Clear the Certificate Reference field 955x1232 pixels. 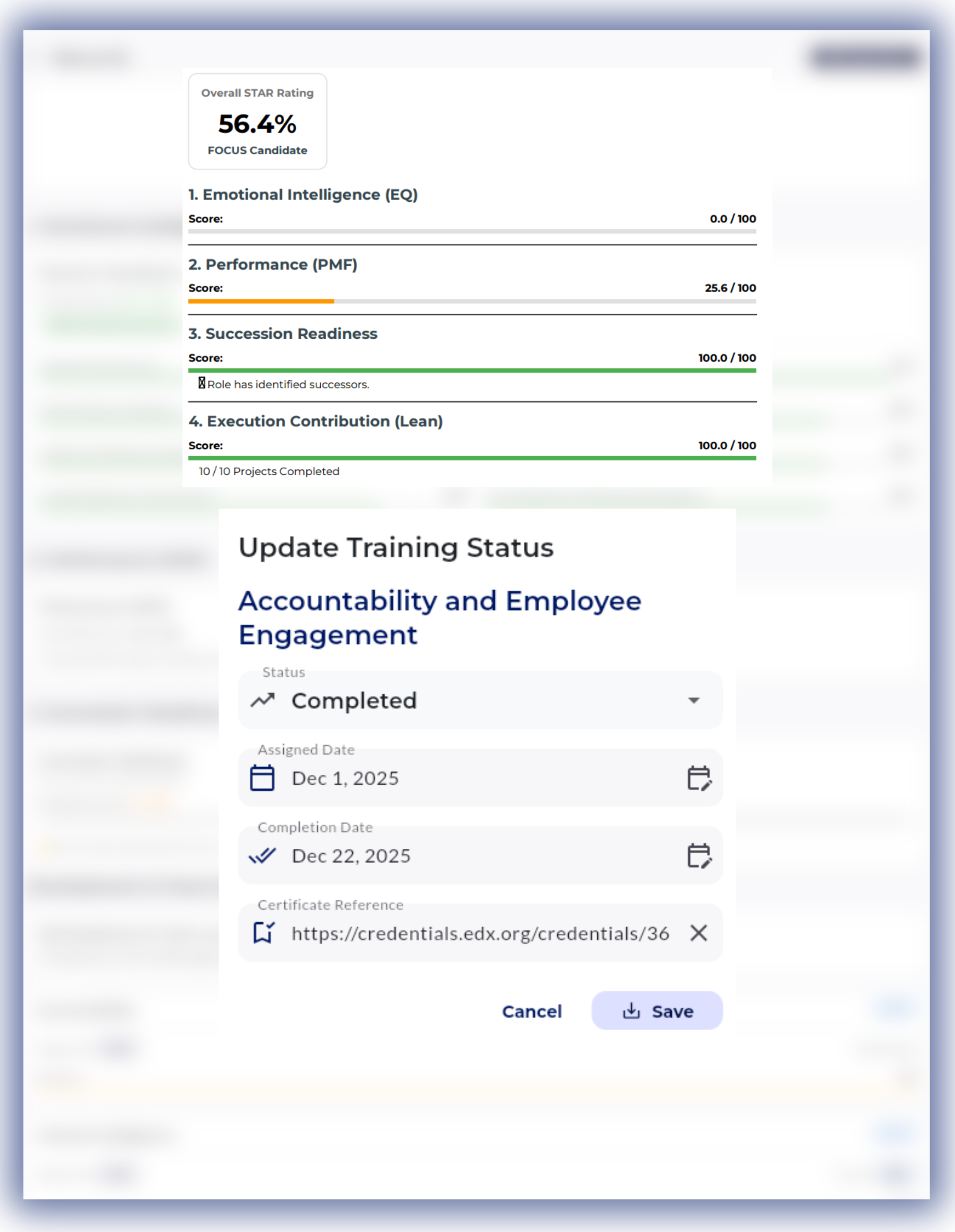click(x=699, y=933)
